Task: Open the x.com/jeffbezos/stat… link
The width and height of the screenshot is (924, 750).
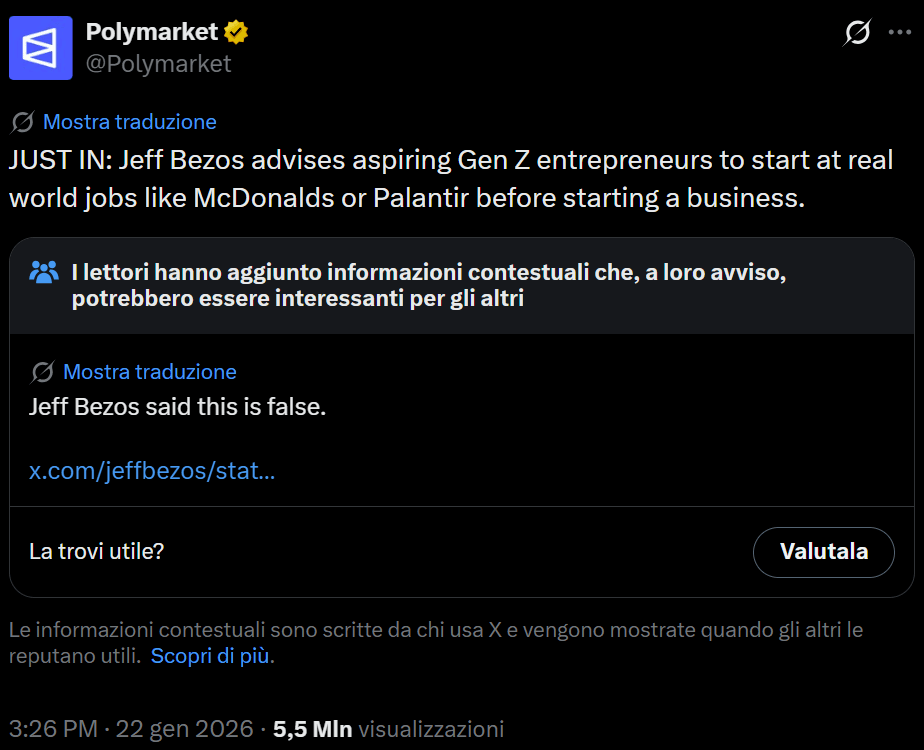Action: click(152, 471)
